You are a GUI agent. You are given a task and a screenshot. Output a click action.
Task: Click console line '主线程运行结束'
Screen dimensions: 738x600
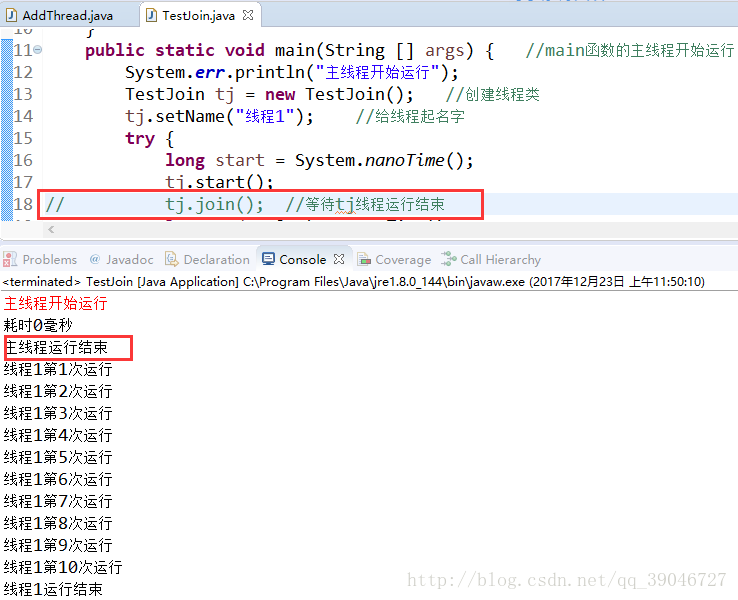coord(56,347)
